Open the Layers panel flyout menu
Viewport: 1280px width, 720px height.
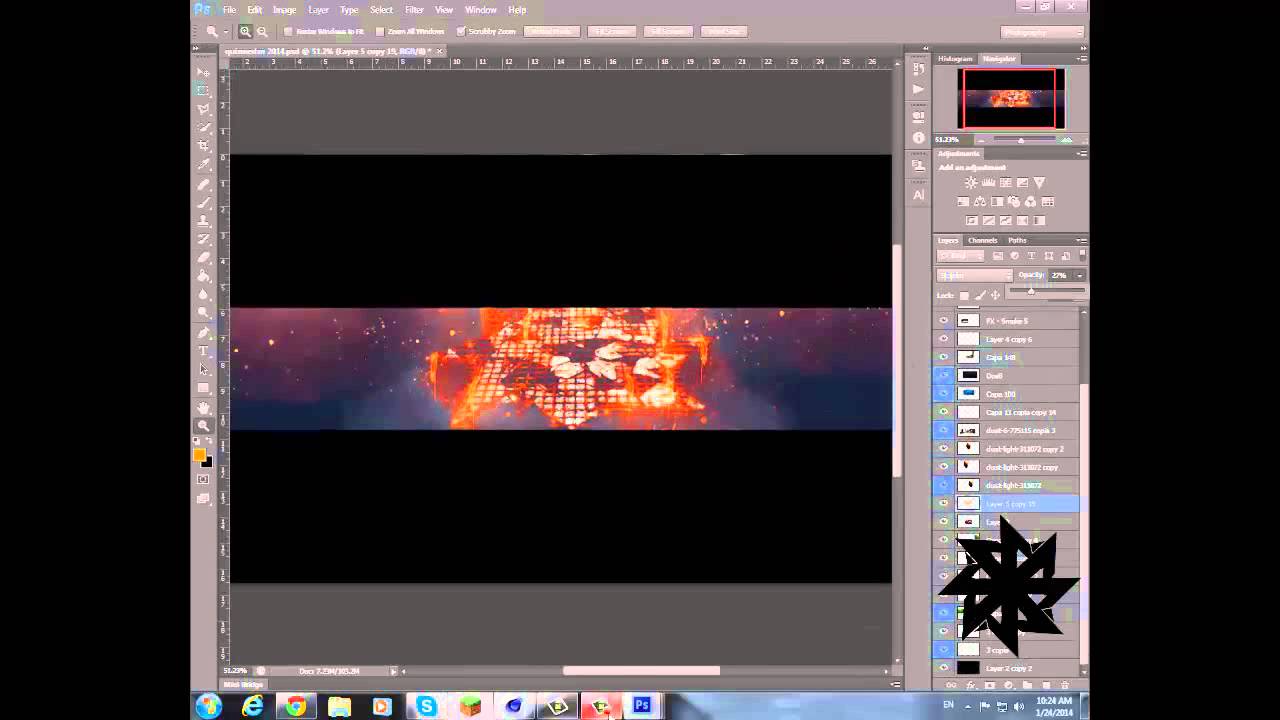[1081, 241]
